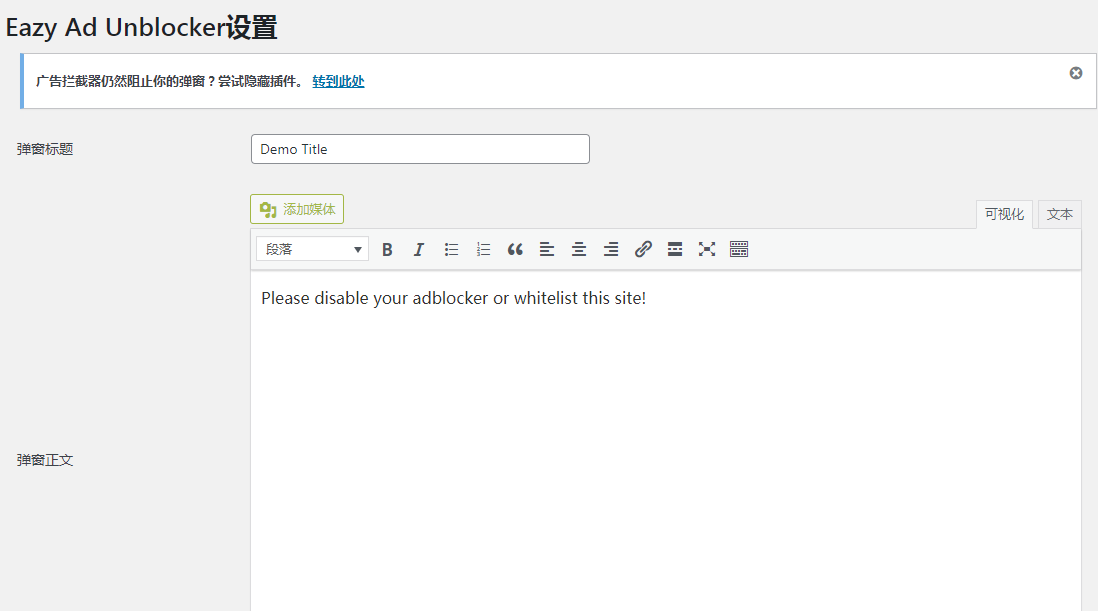The image size is (1098, 611).
Task: Toggle bold formatting in editor toolbar
Action: click(387, 249)
